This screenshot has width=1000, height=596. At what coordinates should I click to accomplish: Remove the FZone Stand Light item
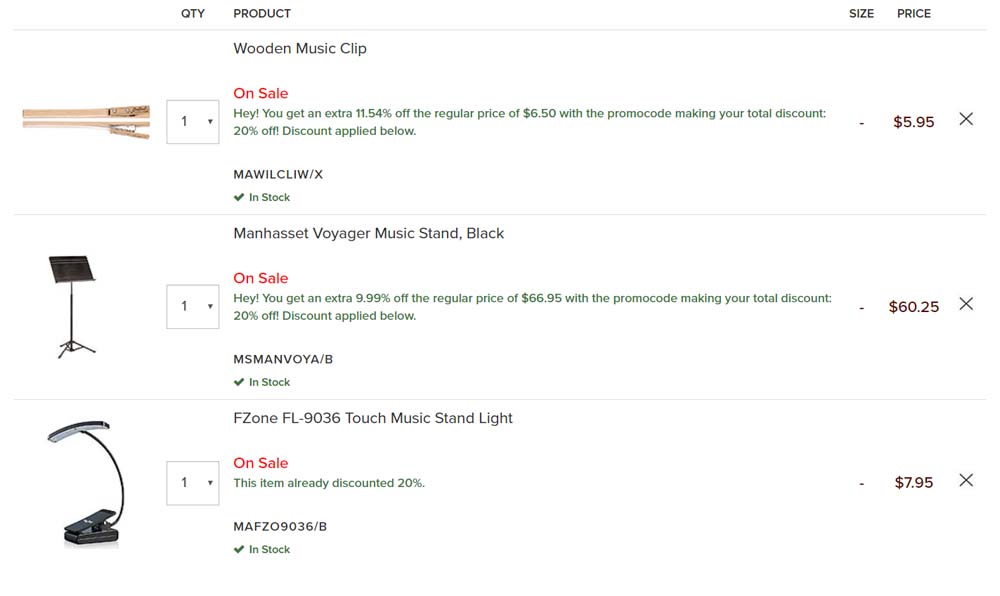pos(966,480)
